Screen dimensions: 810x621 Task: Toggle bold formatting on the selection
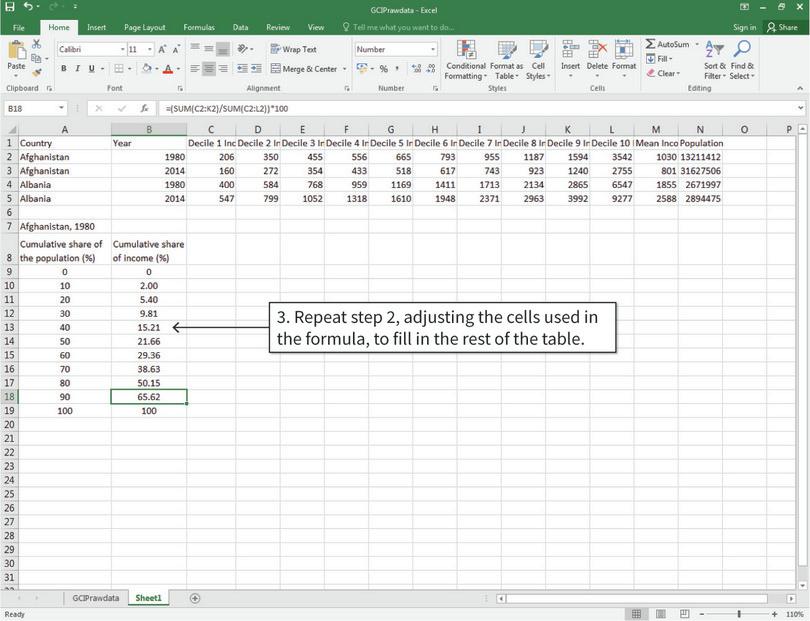pyautogui.click(x=63, y=69)
